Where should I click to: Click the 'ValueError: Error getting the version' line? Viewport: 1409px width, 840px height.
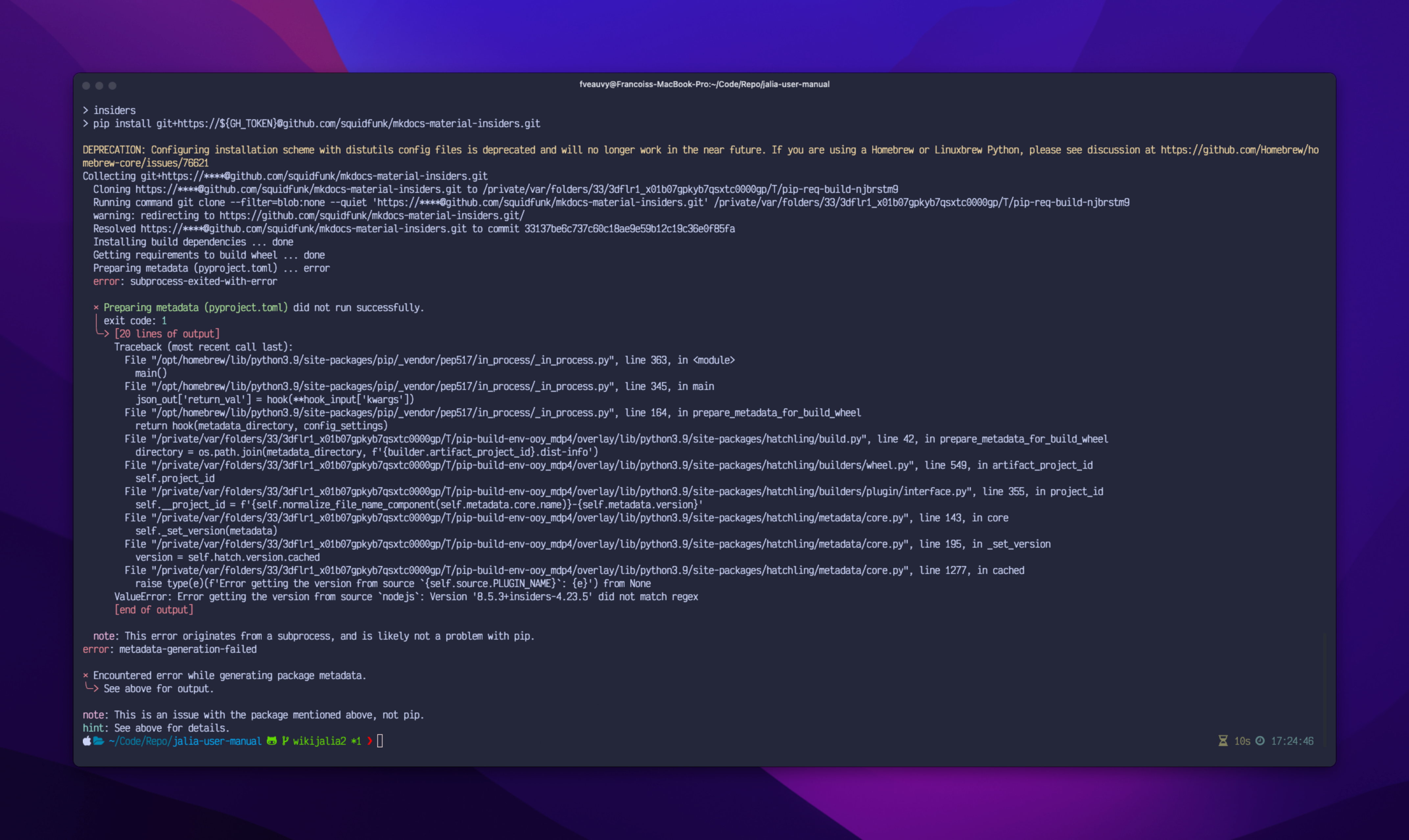(x=406, y=597)
